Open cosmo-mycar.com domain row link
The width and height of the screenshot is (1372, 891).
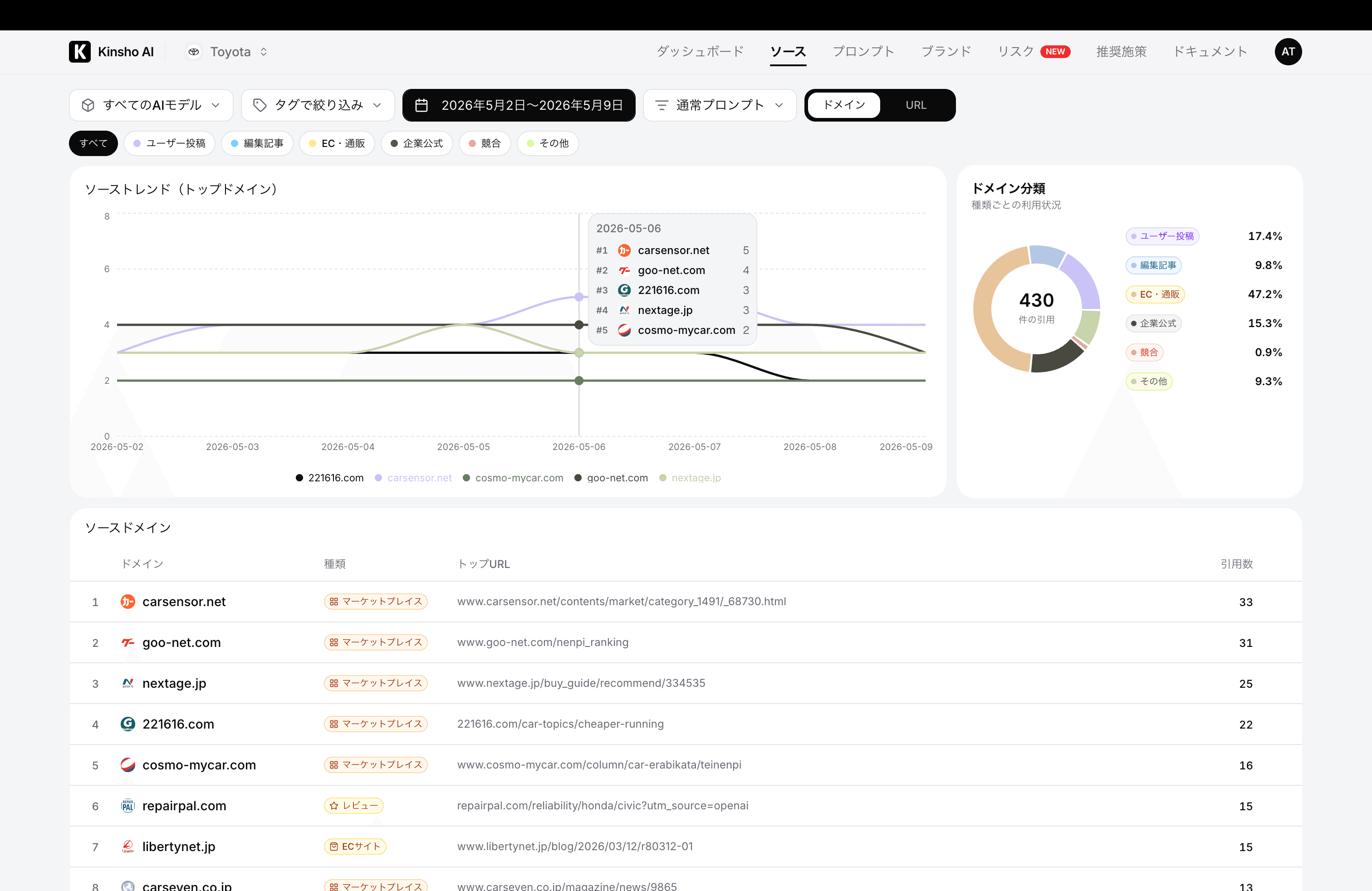tap(199, 765)
